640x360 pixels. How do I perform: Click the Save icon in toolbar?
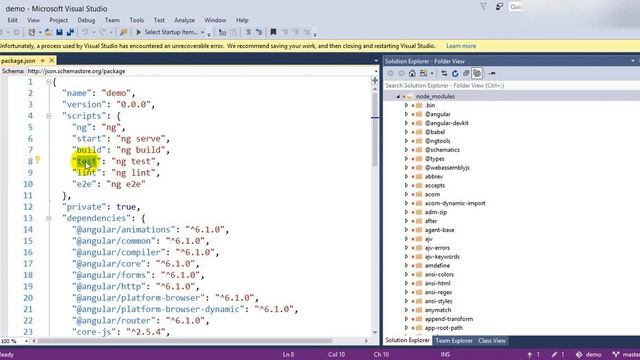(60, 32)
